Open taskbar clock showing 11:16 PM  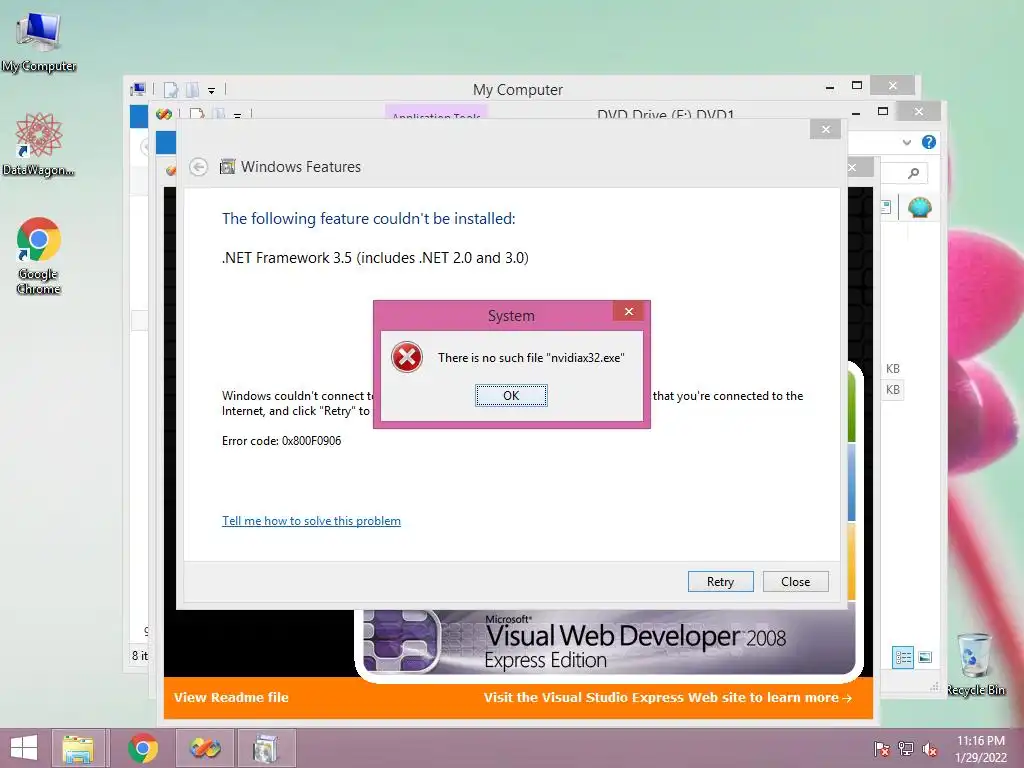pos(980,748)
